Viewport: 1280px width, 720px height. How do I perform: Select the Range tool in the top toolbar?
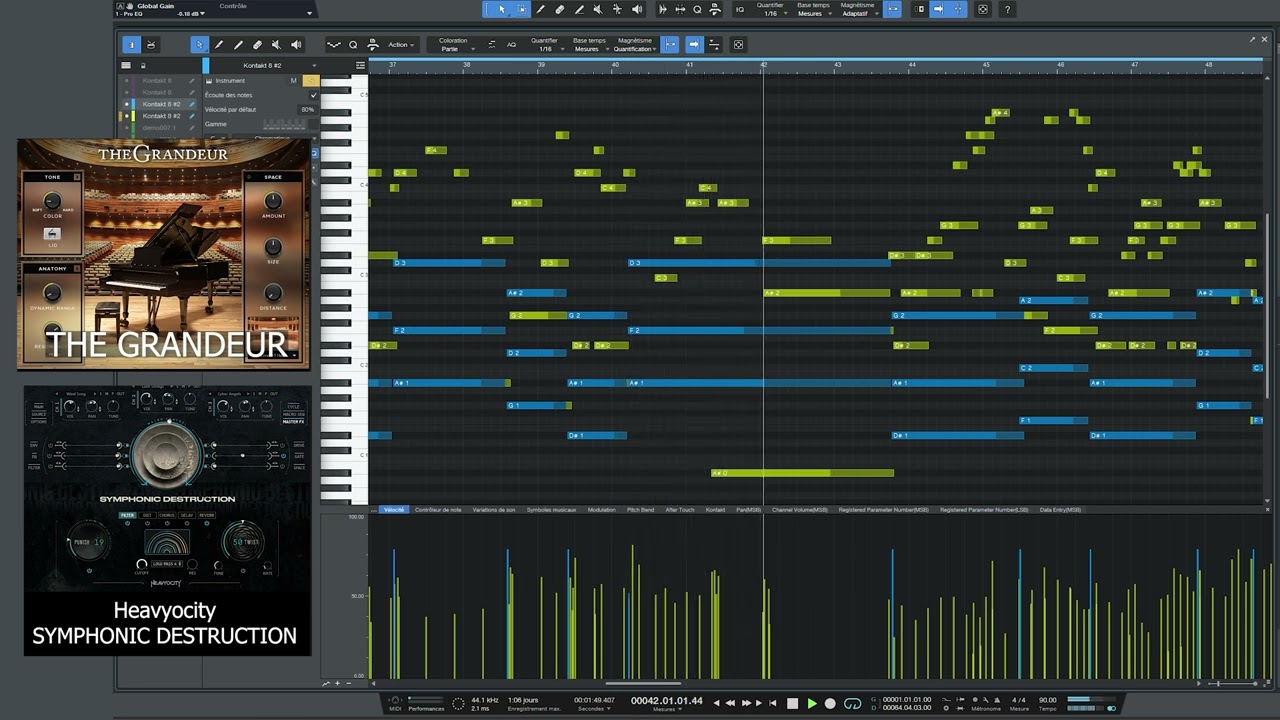[521, 9]
